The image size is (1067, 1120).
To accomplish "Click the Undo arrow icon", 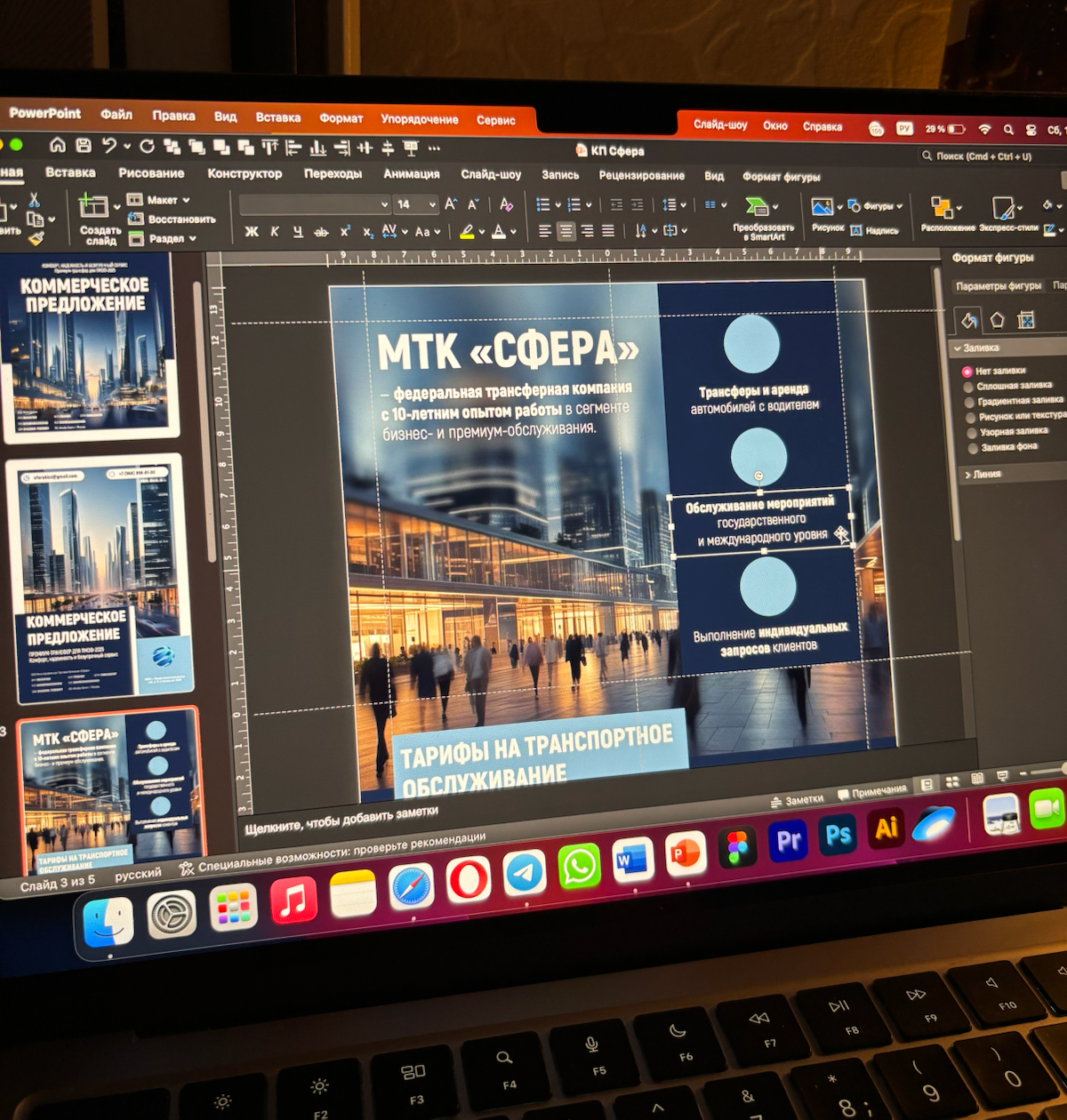I will pyautogui.click(x=109, y=146).
